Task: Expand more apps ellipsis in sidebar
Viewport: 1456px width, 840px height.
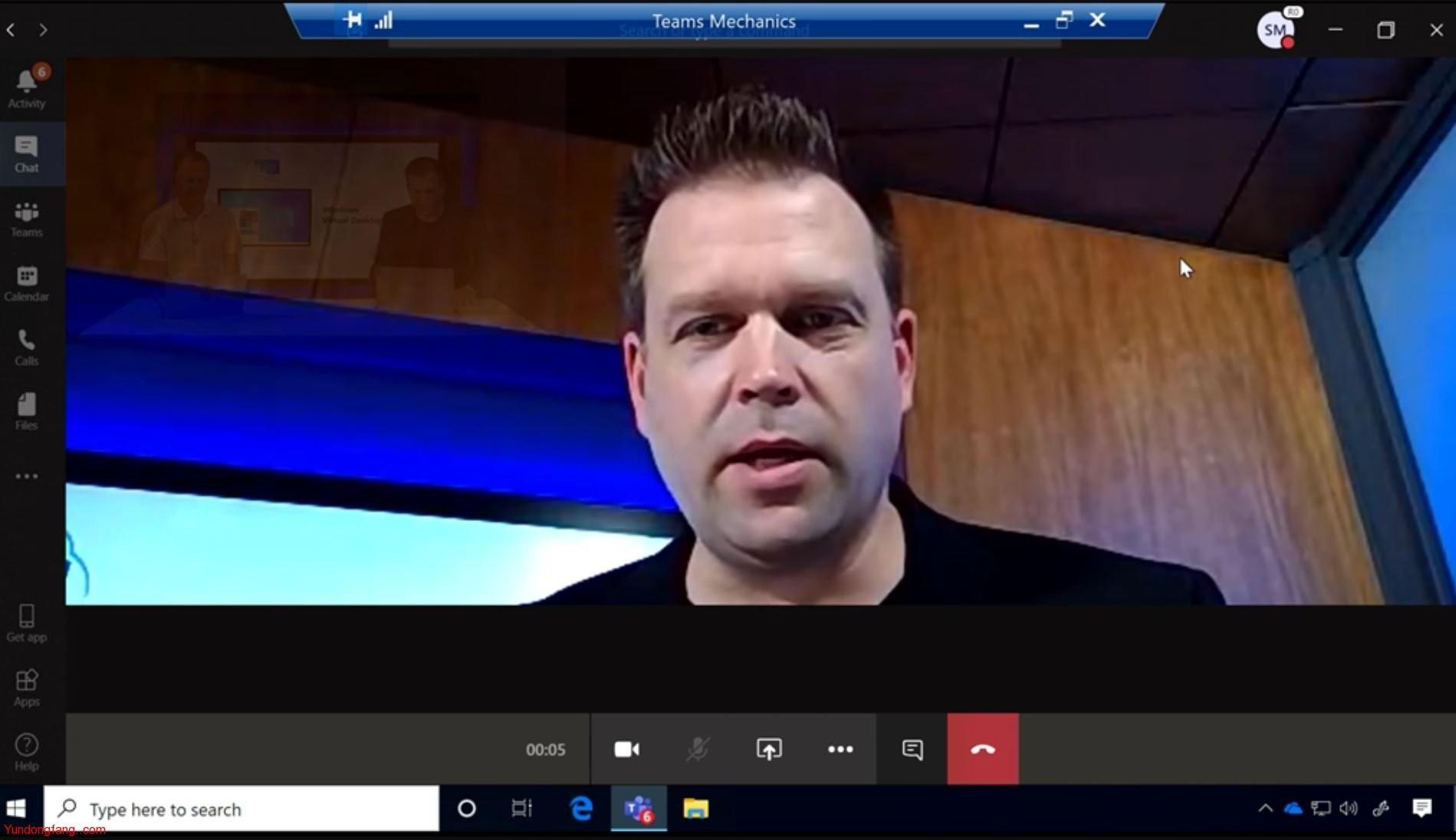Action: click(x=27, y=476)
